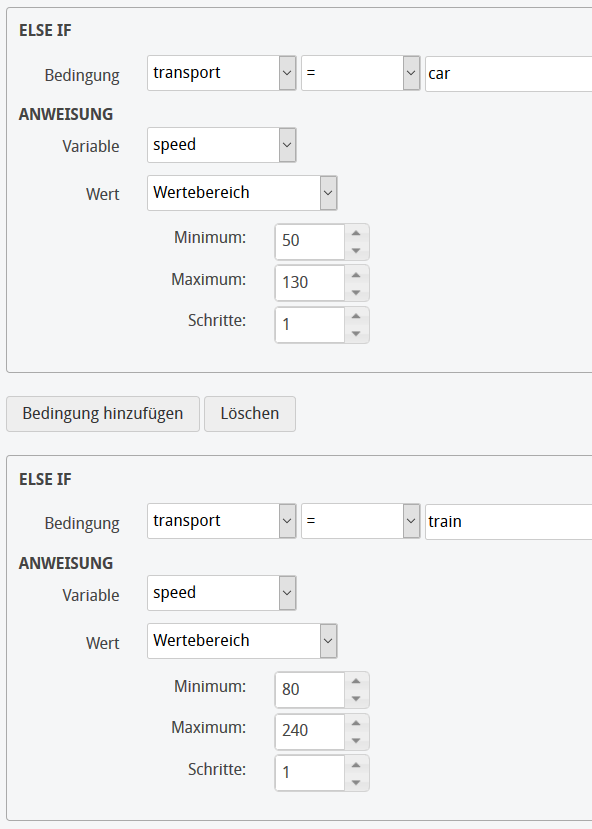592x829 pixels.
Task: Increment the Minimum value 50 using up arrow
Action: [x=358, y=235]
